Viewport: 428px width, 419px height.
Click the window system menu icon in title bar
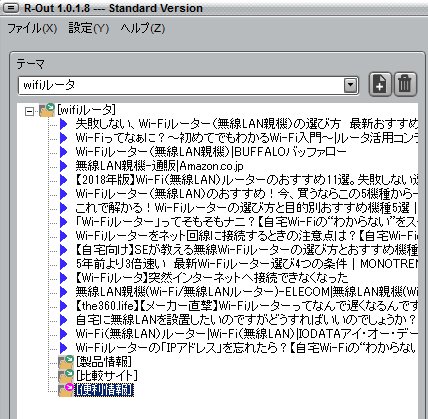11,8
